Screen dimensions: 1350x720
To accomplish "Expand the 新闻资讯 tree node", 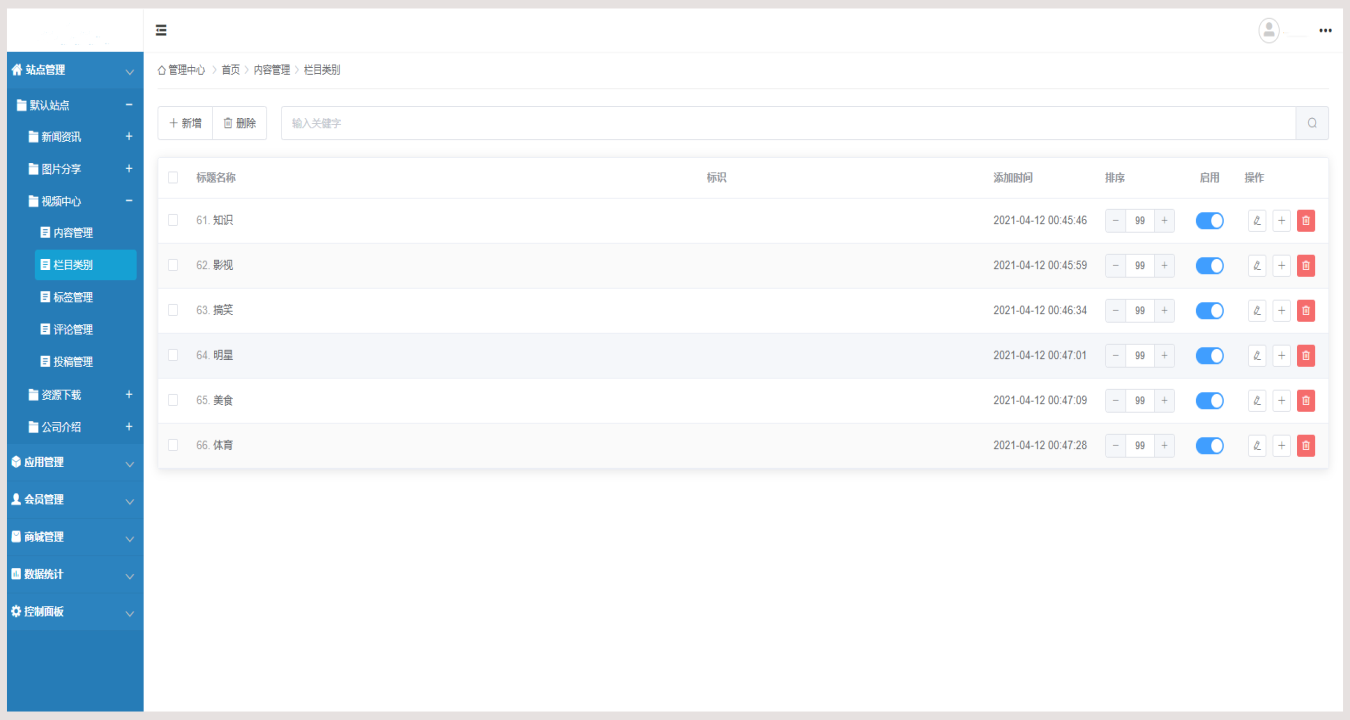I will [x=129, y=137].
